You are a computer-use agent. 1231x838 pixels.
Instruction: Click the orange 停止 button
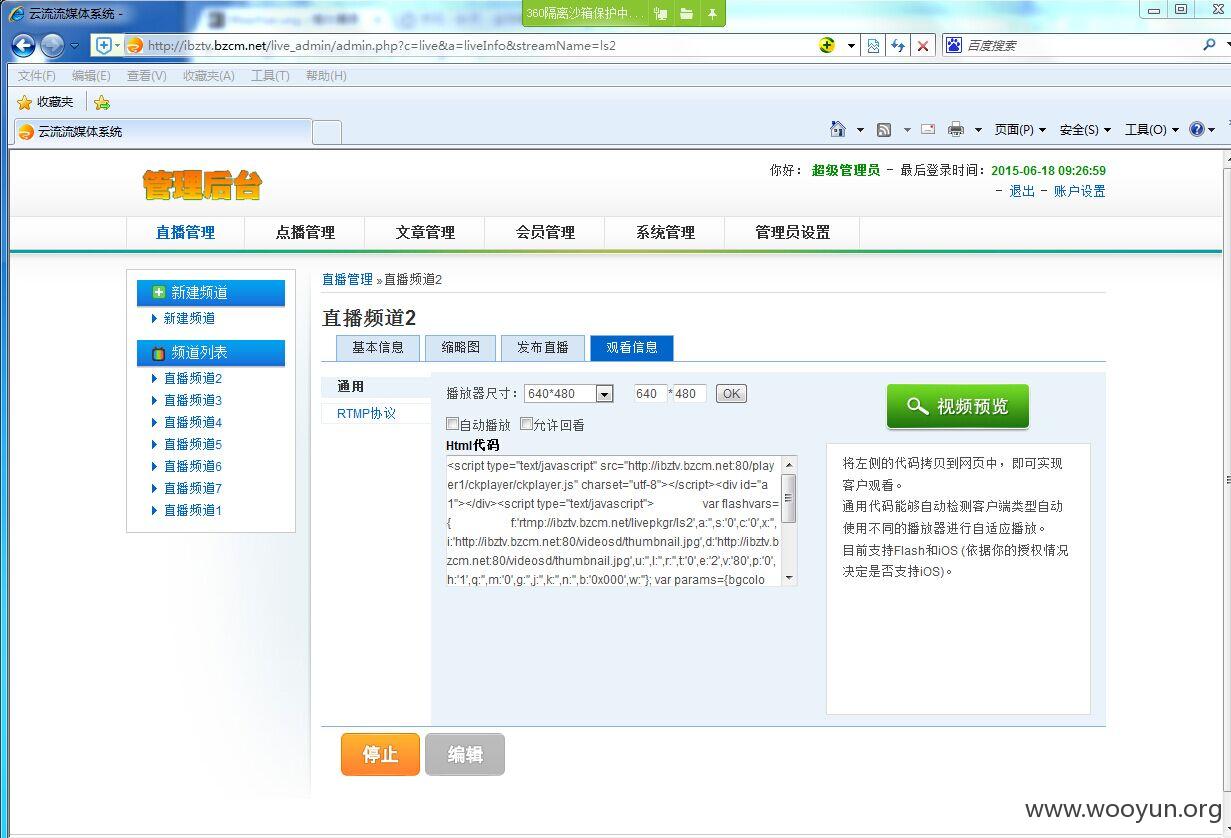tap(380, 754)
